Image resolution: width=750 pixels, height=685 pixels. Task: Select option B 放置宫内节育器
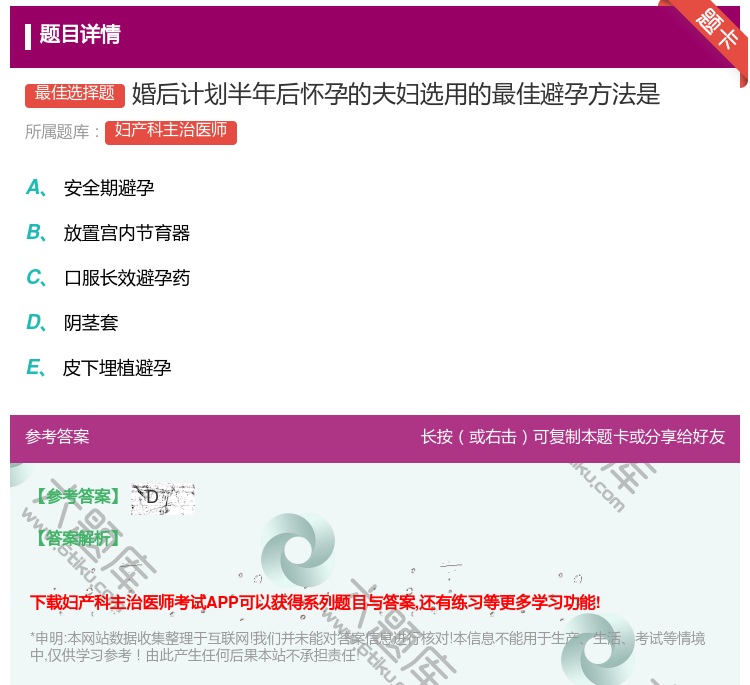(108, 233)
